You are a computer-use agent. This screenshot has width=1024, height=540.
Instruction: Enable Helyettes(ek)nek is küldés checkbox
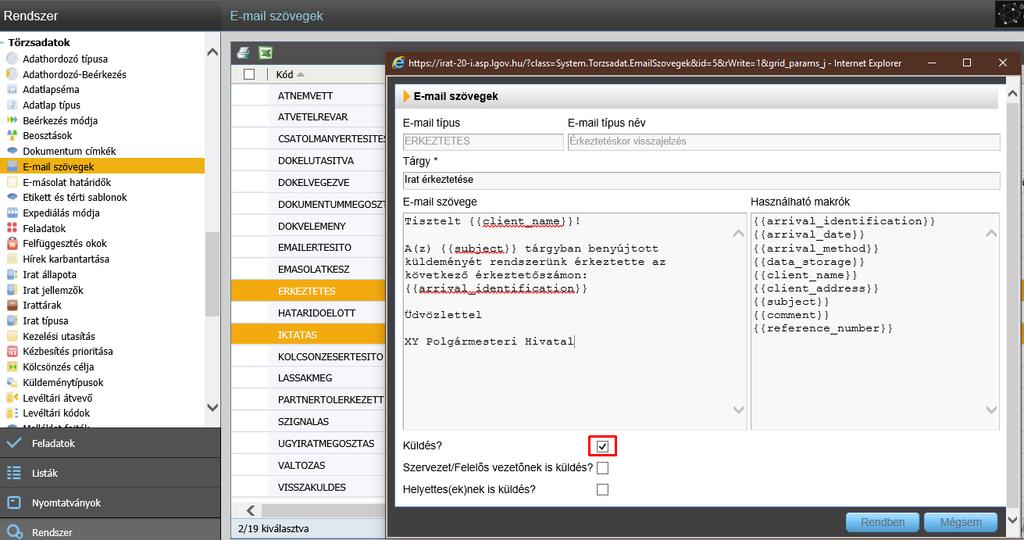click(x=602, y=490)
